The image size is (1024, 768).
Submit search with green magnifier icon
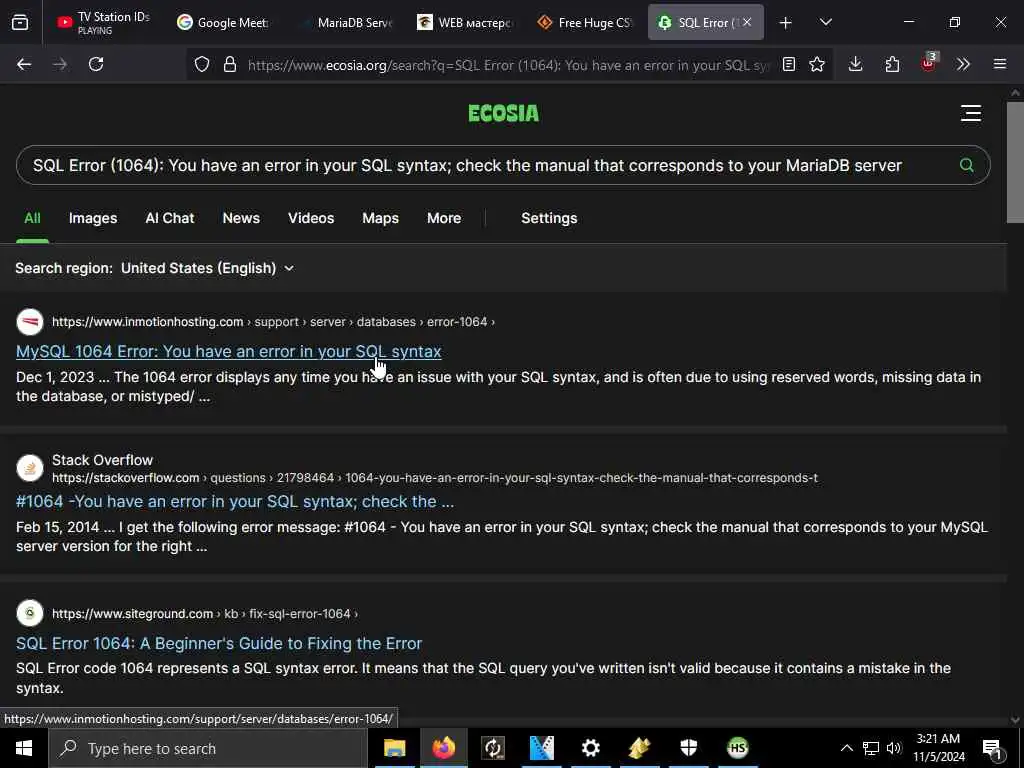click(x=967, y=165)
